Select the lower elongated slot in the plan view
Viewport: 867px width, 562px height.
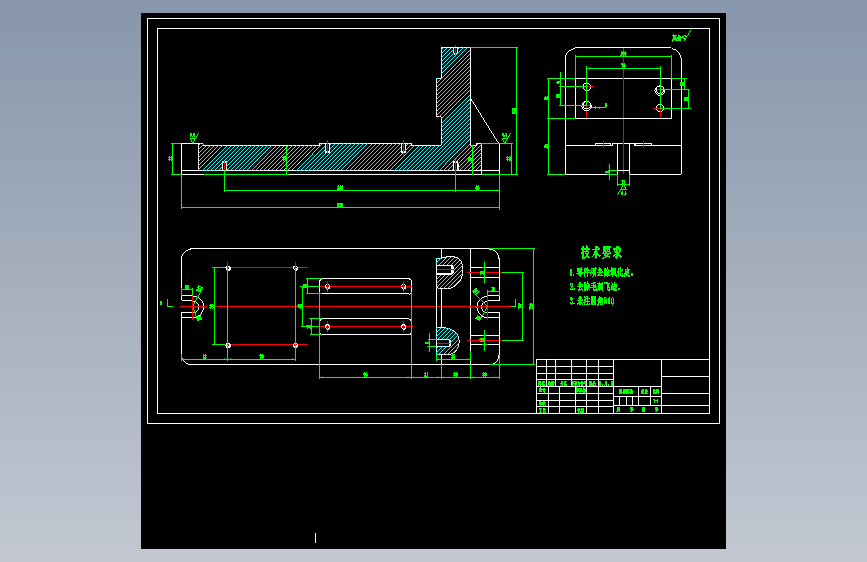(365, 326)
